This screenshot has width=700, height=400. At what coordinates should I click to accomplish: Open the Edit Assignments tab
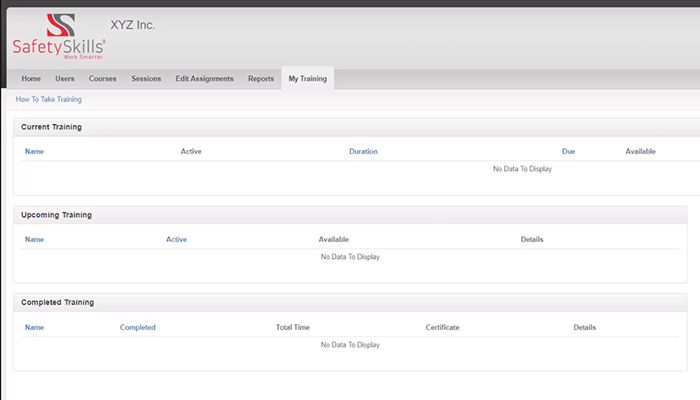[x=204, y=79]
